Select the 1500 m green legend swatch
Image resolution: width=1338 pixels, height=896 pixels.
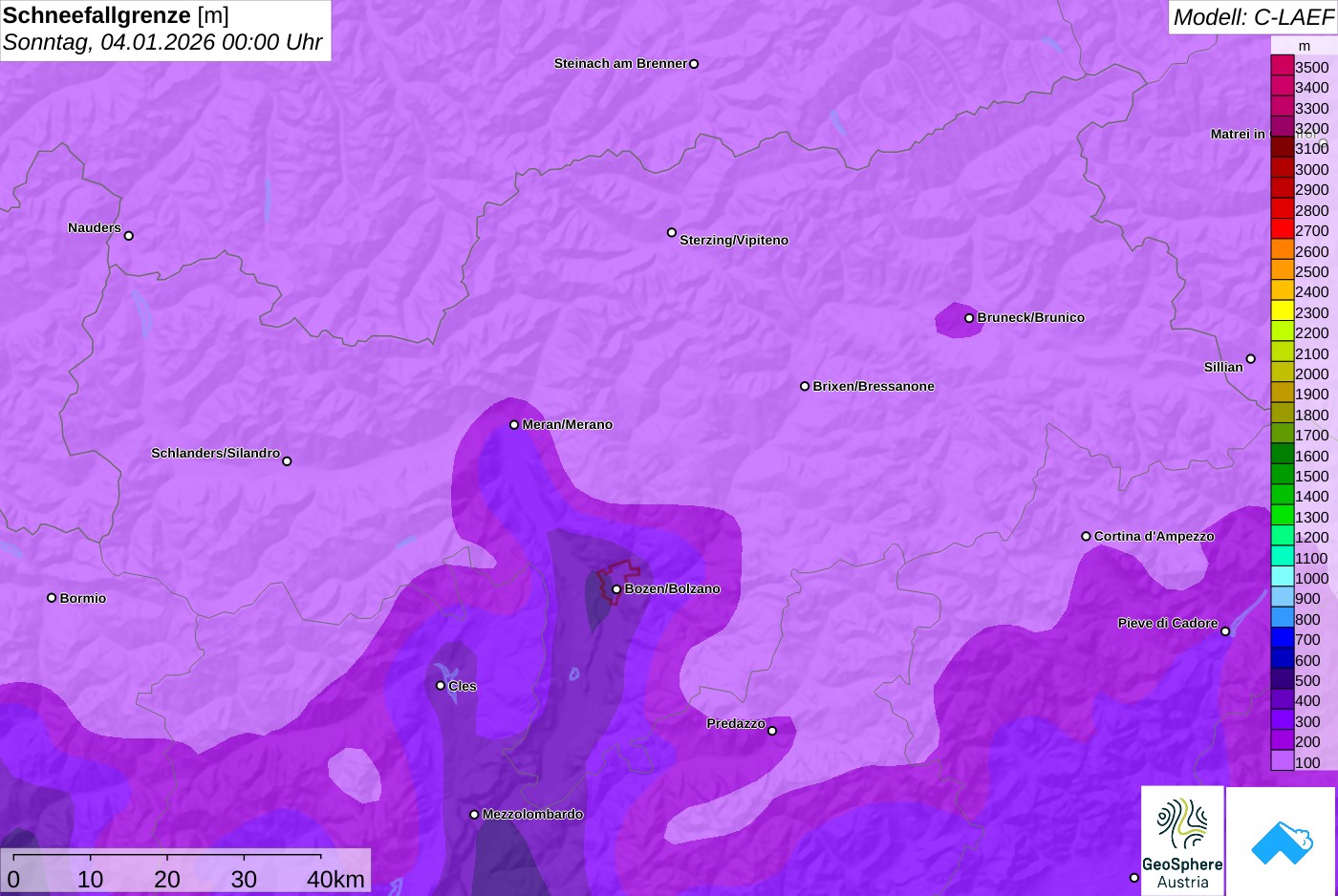[x=1282, y=475]
